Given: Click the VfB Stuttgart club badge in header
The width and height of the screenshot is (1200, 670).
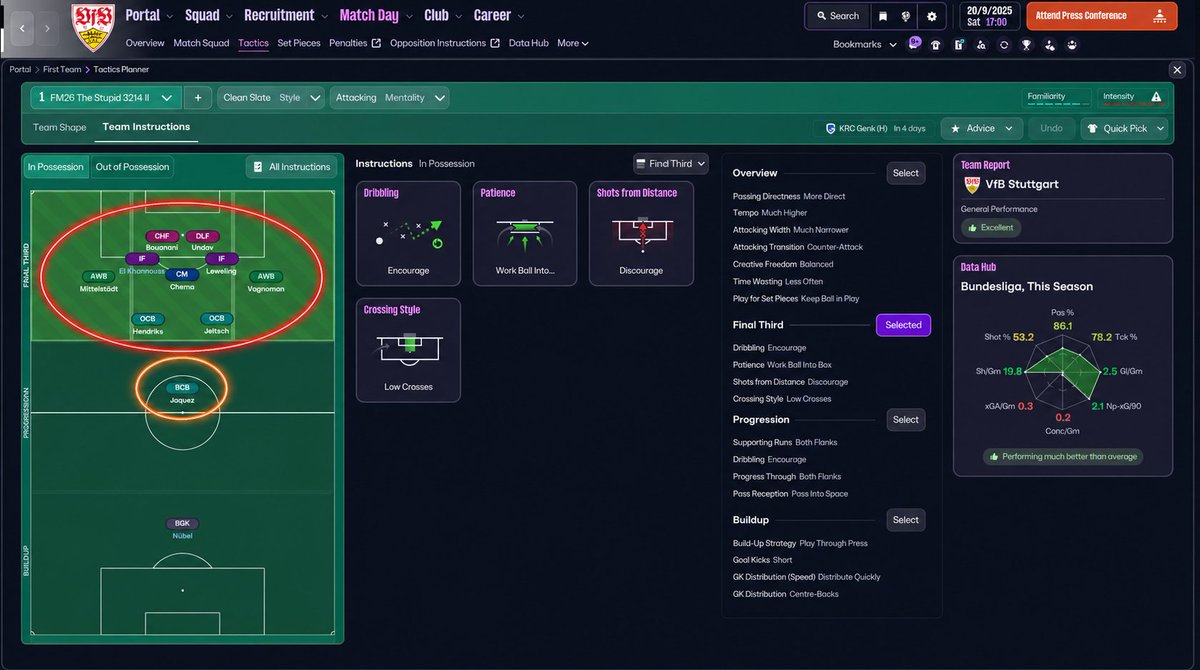Looking at the screenshot, I should point(93,28).
